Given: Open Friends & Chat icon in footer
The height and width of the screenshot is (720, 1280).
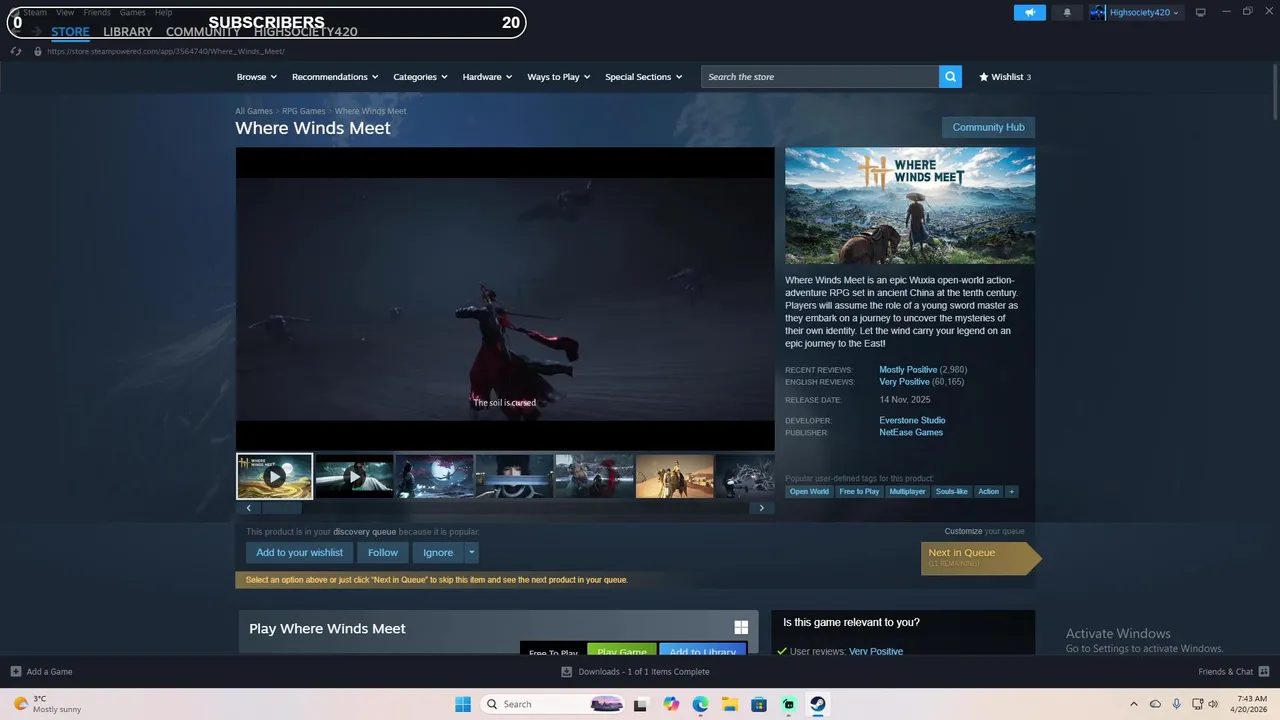Looking at the screenshot, I should [1264, 671].
